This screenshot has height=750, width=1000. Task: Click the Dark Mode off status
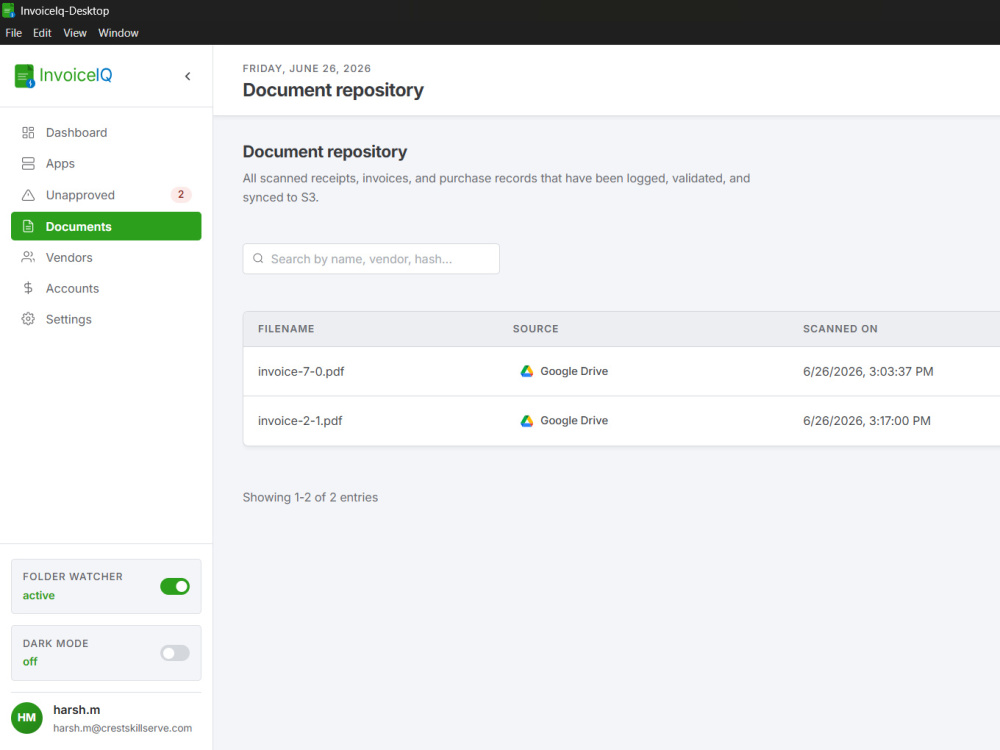tap(30, 661)
